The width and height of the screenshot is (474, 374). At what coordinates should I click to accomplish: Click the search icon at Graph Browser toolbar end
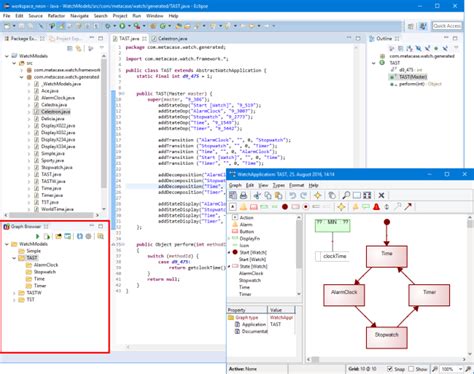[100, 236]
